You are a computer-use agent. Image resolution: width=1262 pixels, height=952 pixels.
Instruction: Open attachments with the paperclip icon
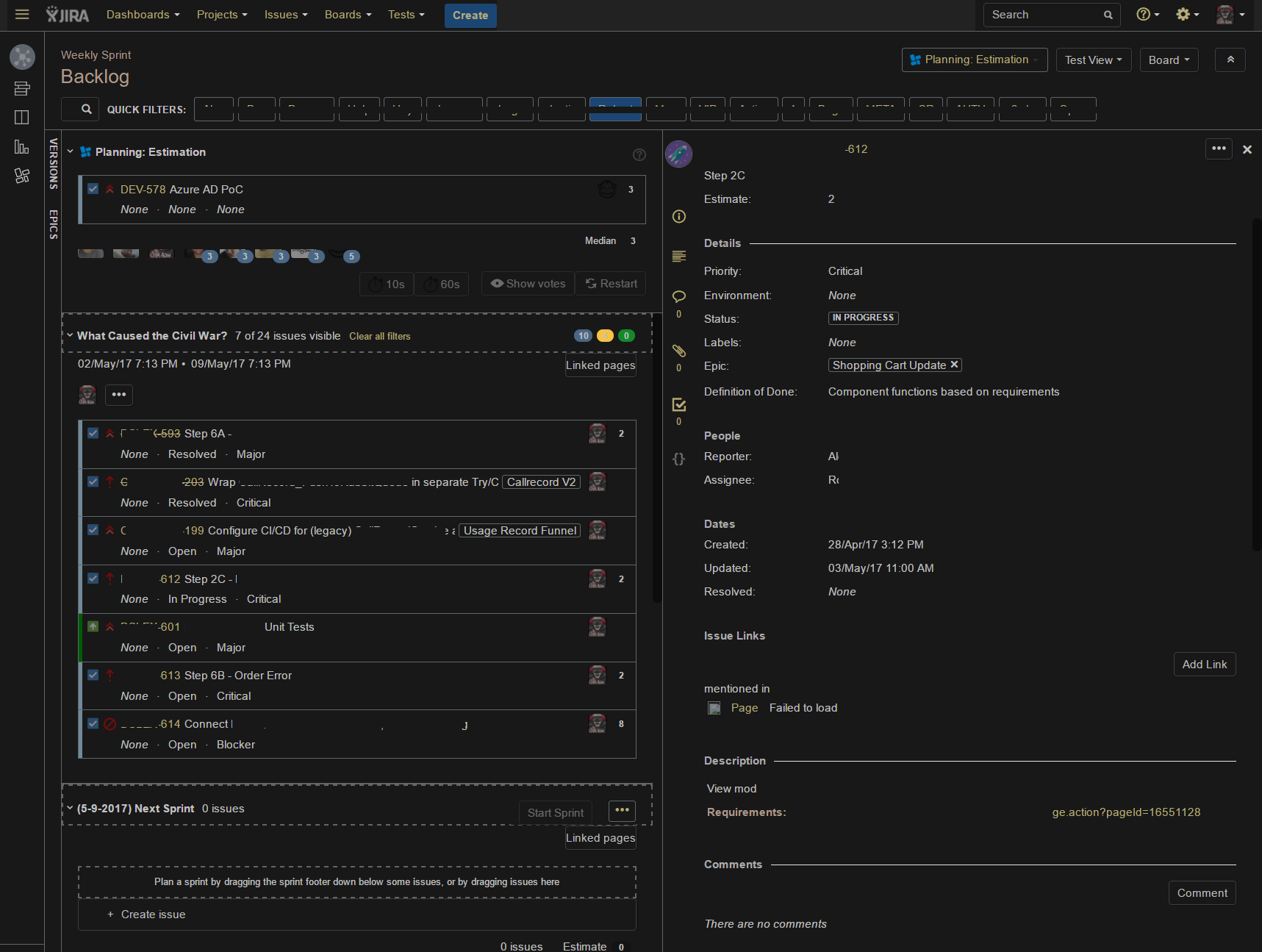678,351
